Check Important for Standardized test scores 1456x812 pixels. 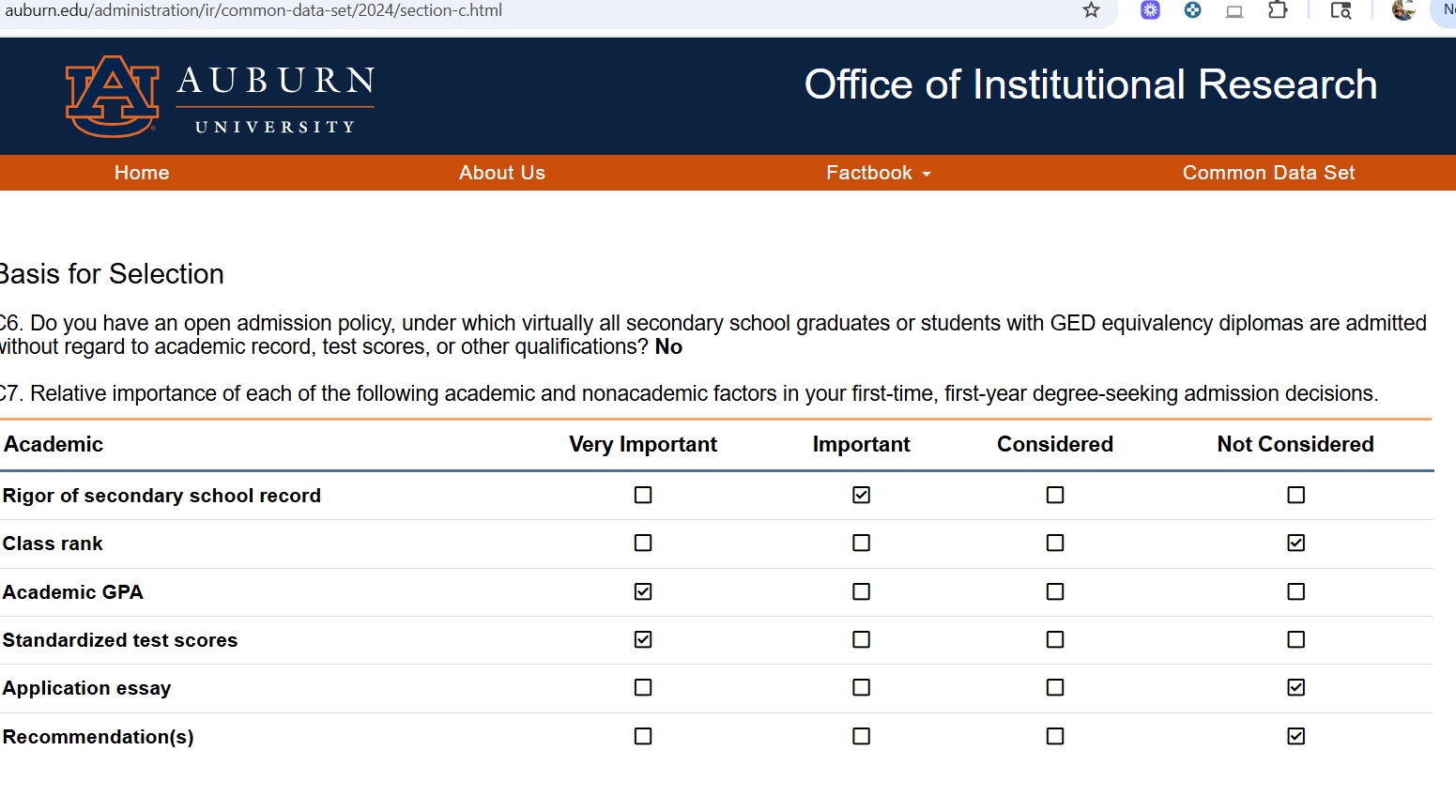(x=861, y=639)
